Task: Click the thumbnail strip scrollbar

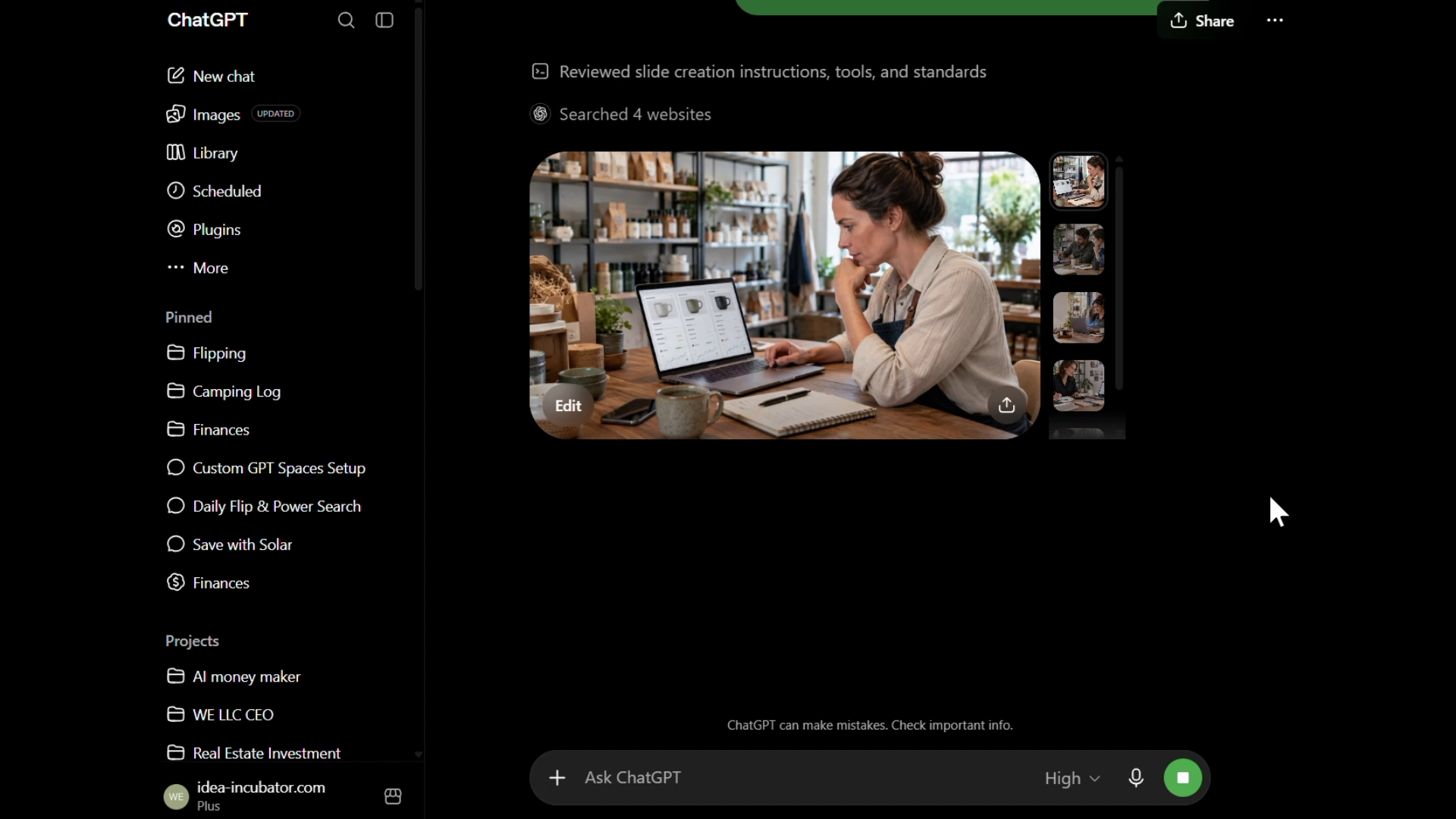Action: [x=1119, y=277]
